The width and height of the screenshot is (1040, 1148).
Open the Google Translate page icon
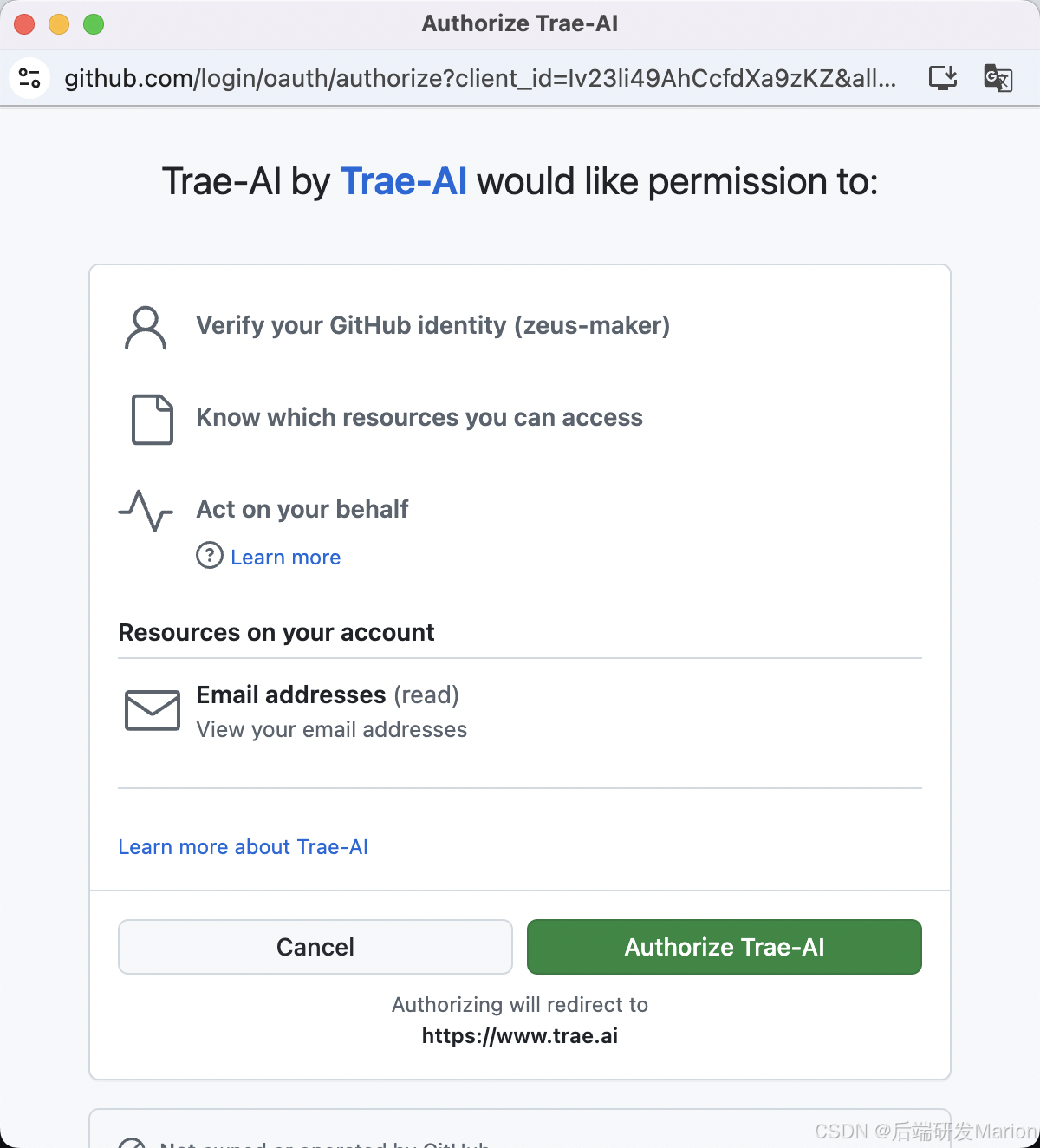pos(998,78)
